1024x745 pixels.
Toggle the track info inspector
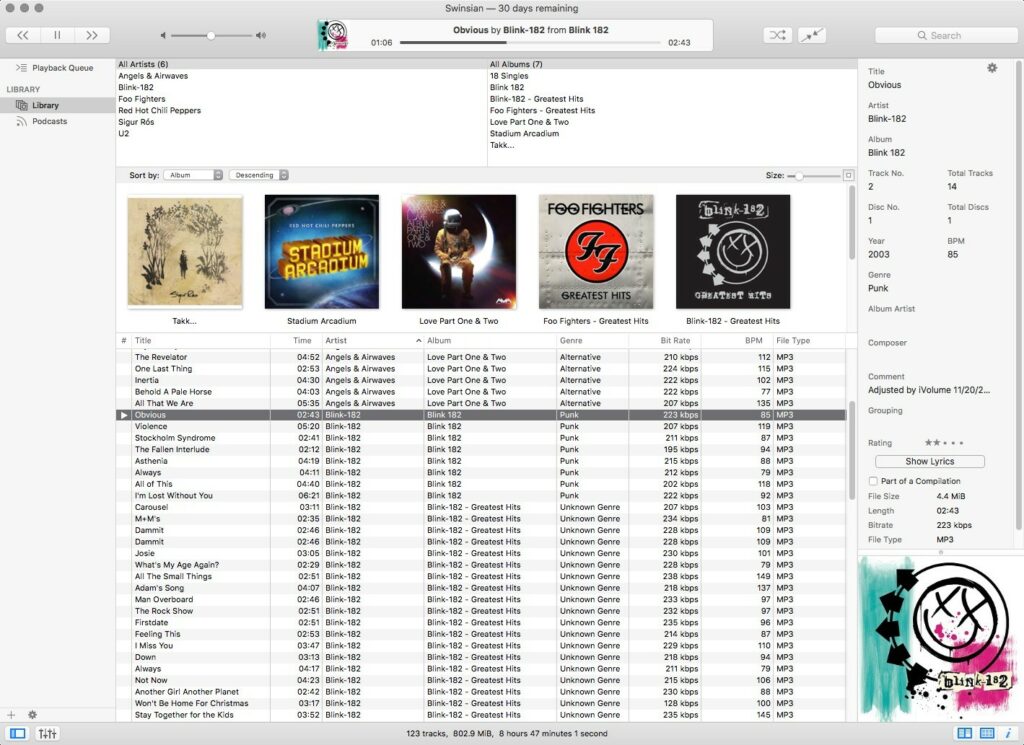click(1008, 734)
